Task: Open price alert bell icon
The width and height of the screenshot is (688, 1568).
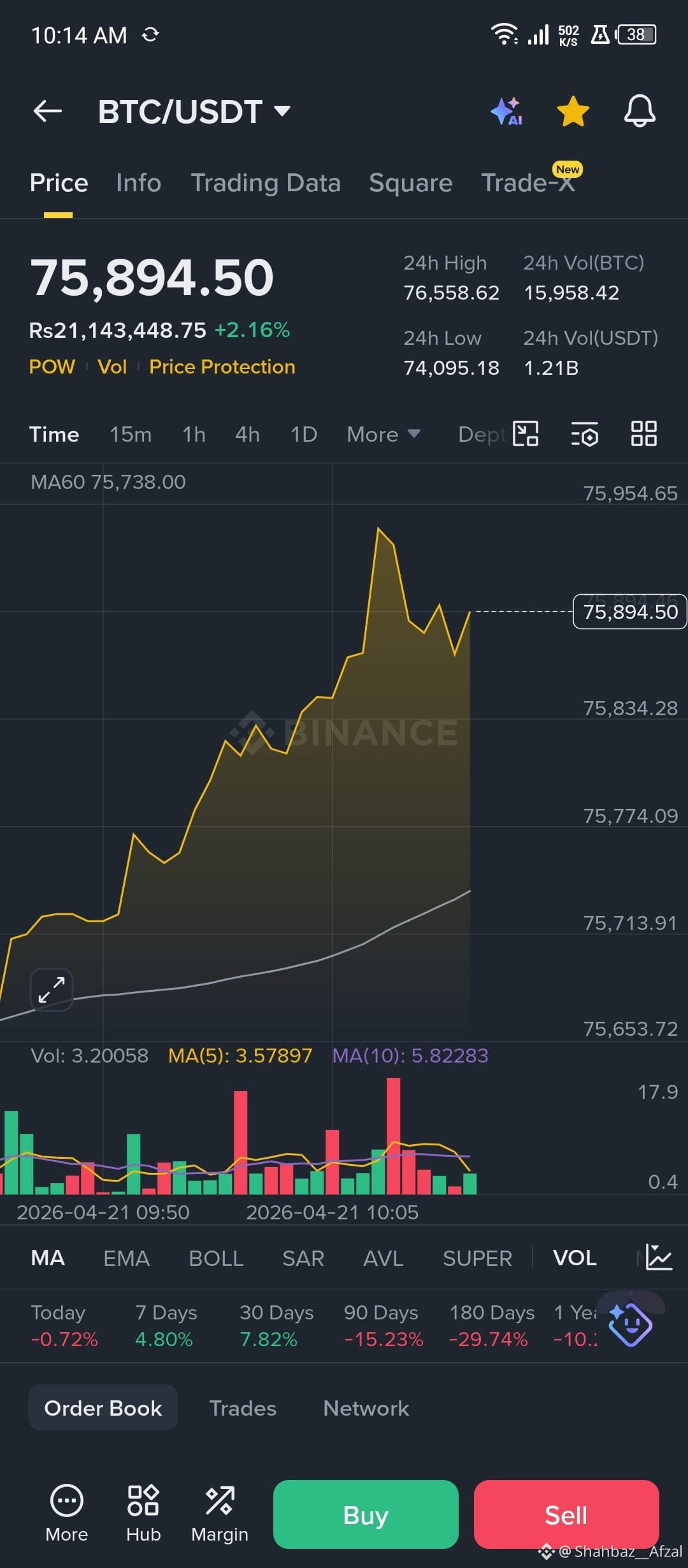Action: tap(640, 112)
